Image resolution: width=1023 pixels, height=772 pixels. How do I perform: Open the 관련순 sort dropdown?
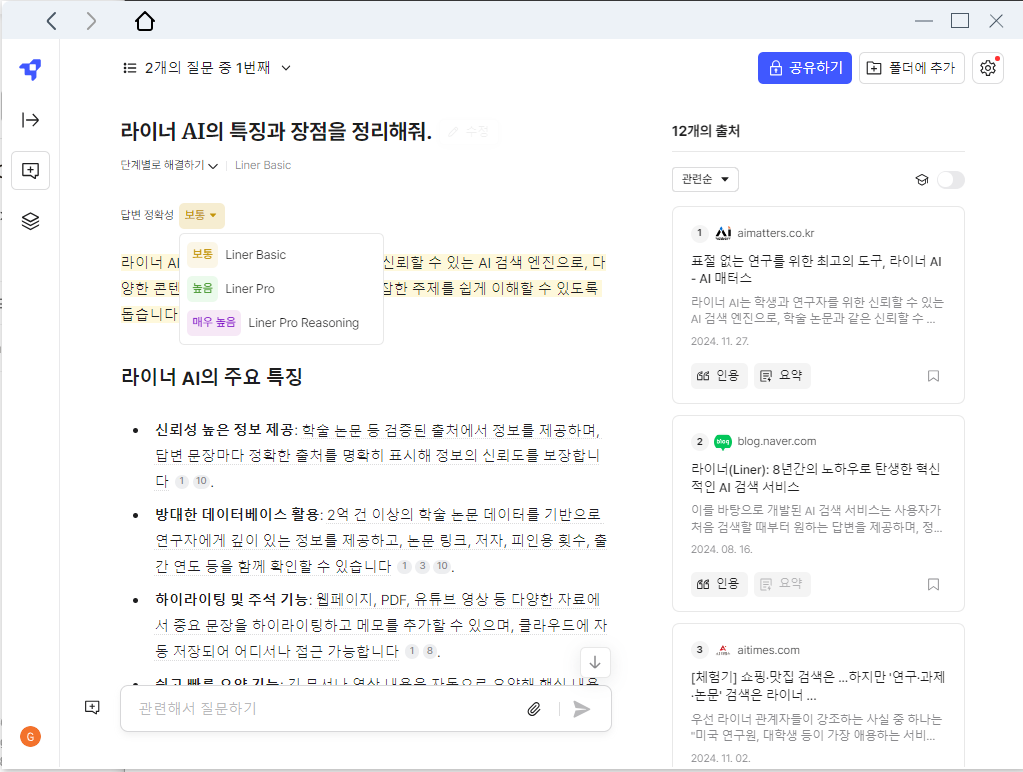pyautogui.click(x=705, y=179)
